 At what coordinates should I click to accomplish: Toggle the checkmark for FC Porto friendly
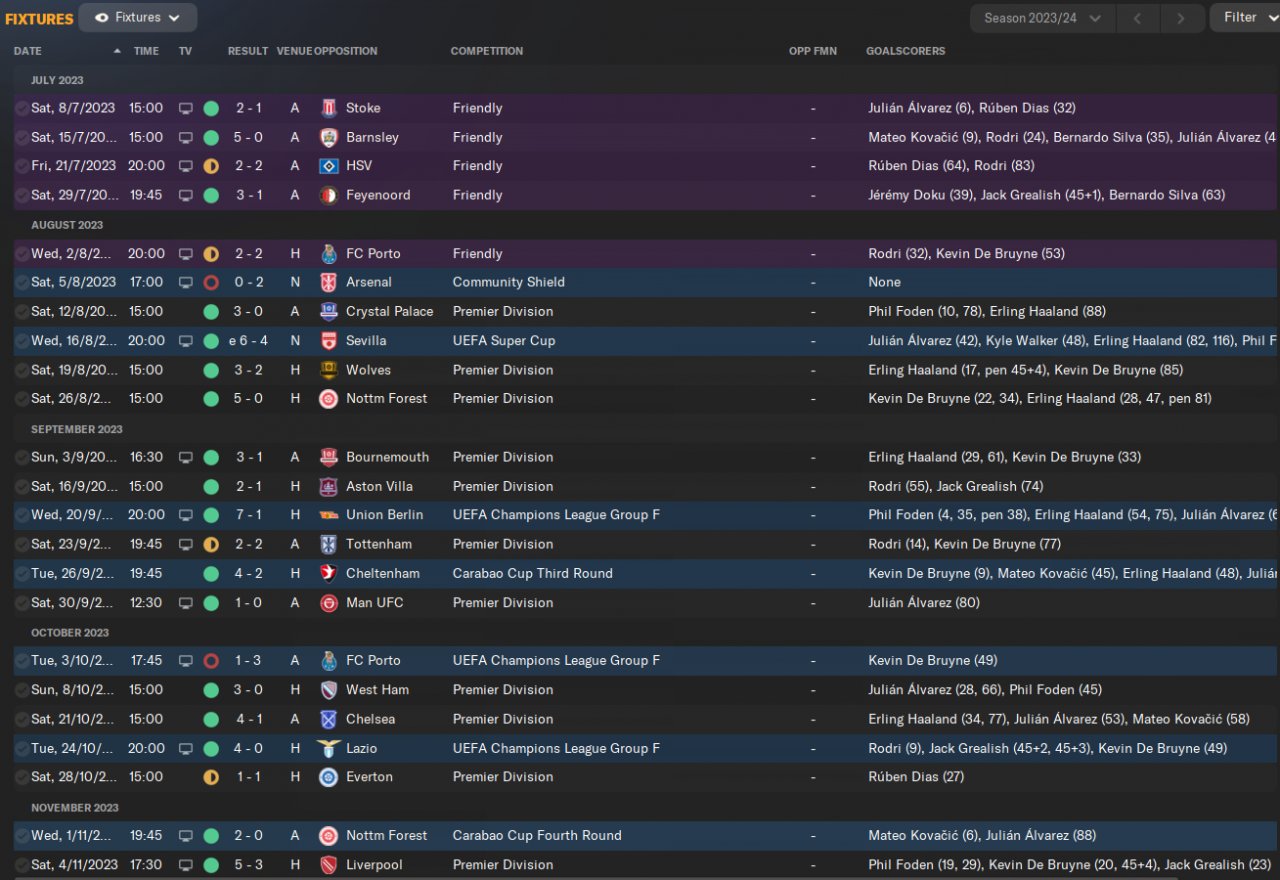click(x=21, y=254)
